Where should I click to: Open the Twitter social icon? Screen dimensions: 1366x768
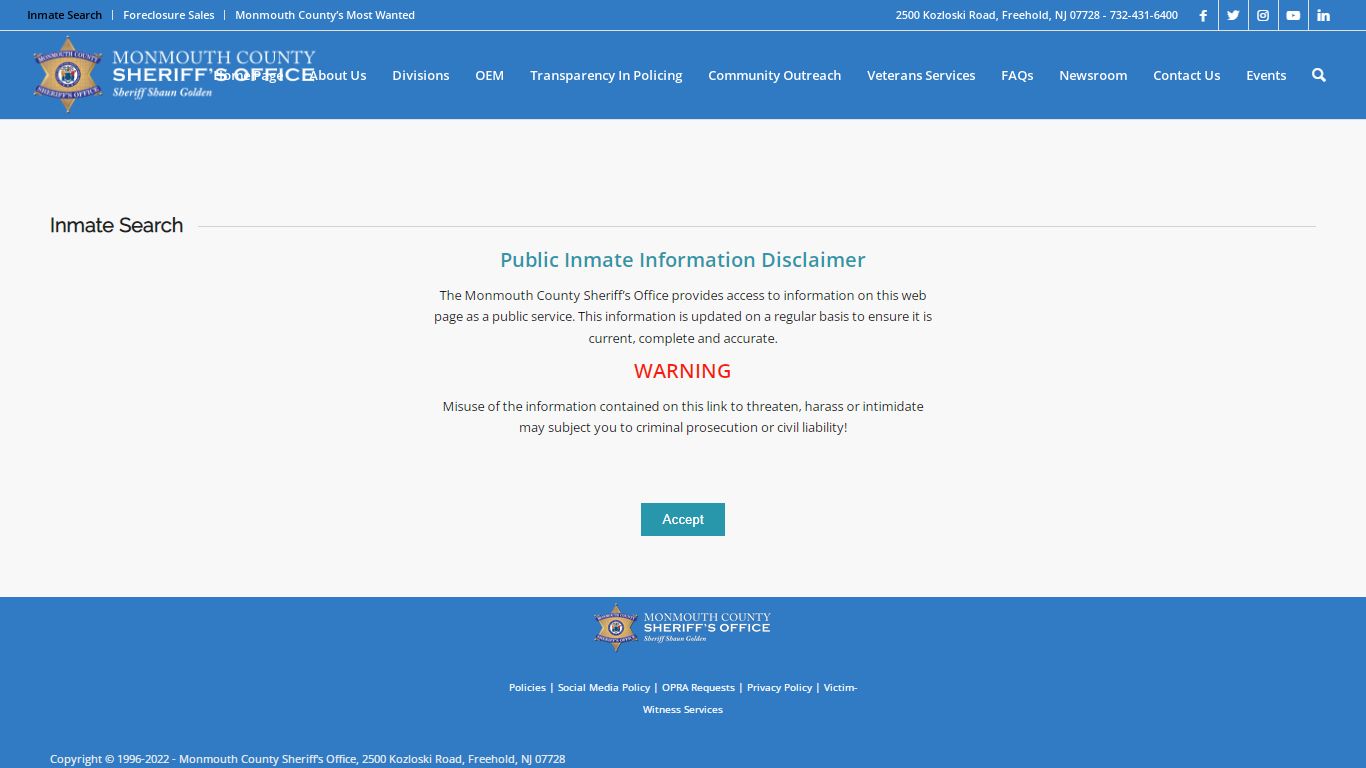point(1233,15)
